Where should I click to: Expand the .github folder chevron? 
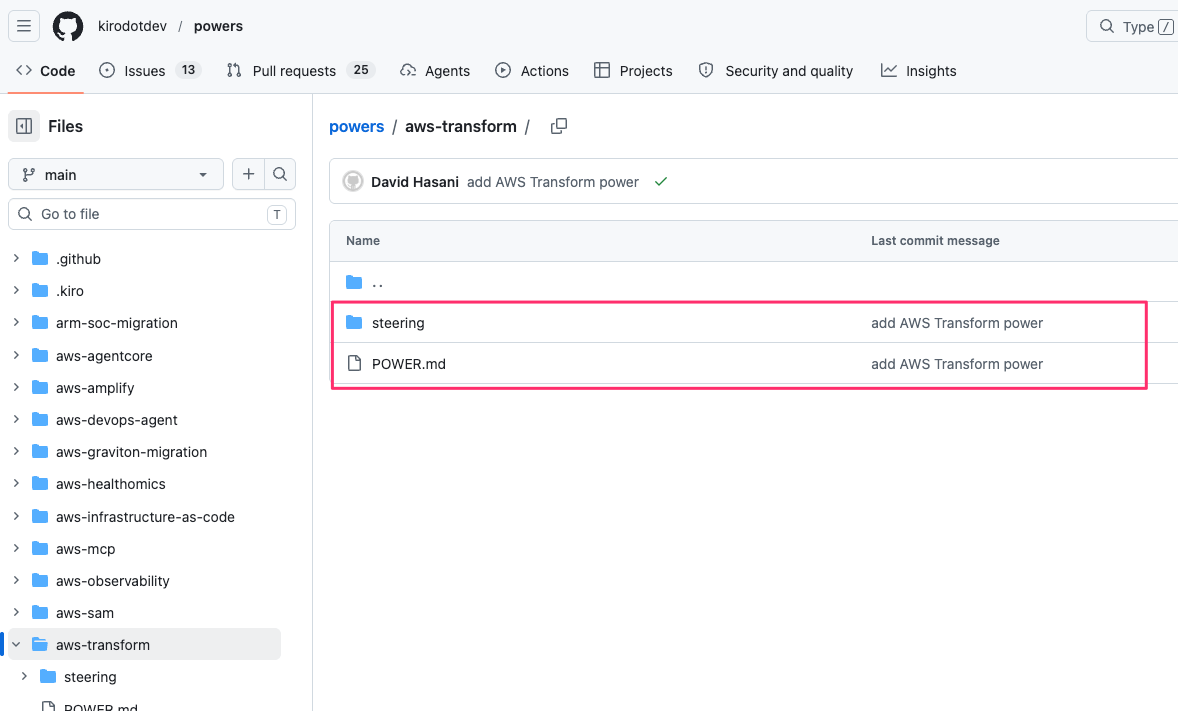16,259
